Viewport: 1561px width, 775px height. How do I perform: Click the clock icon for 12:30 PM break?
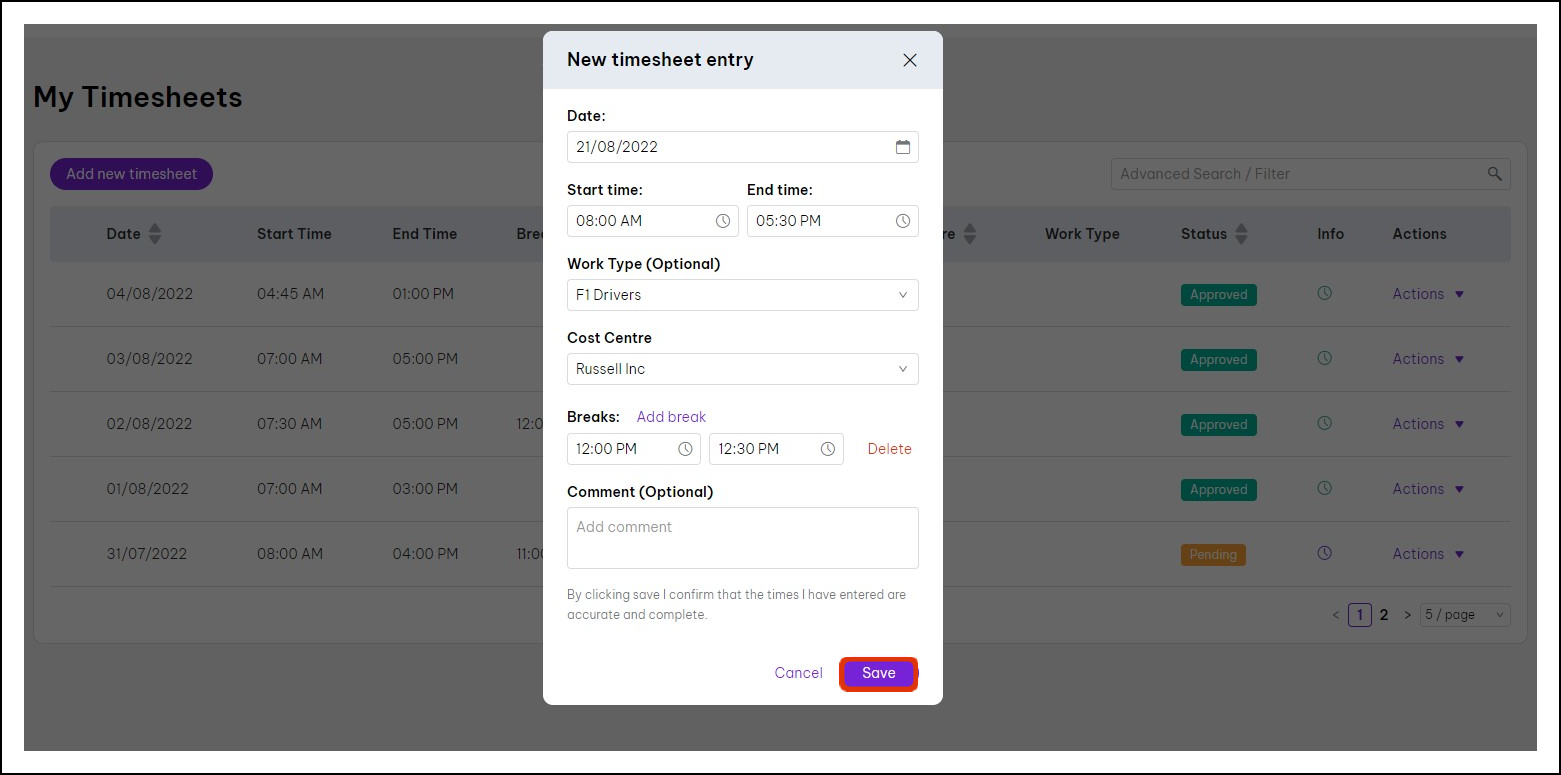coord(828,449)
